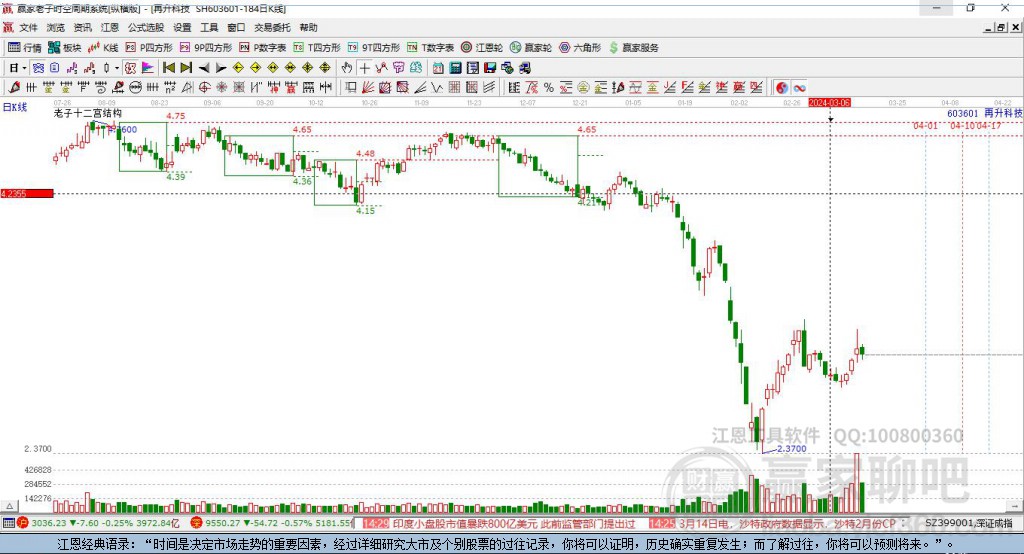The width and height of the screenshot is (1024, 554).
Task: Click the SZ399001 深证成指 status entry
Action: (x=969, y=523)
